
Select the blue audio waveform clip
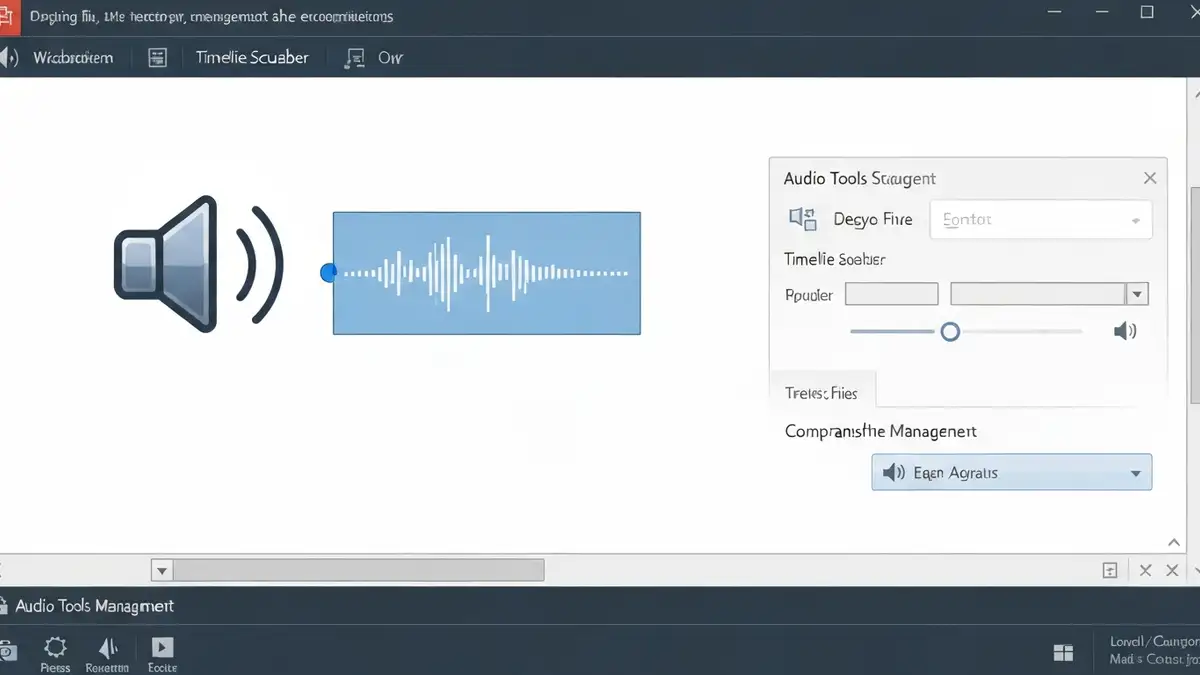click(486, 273)
